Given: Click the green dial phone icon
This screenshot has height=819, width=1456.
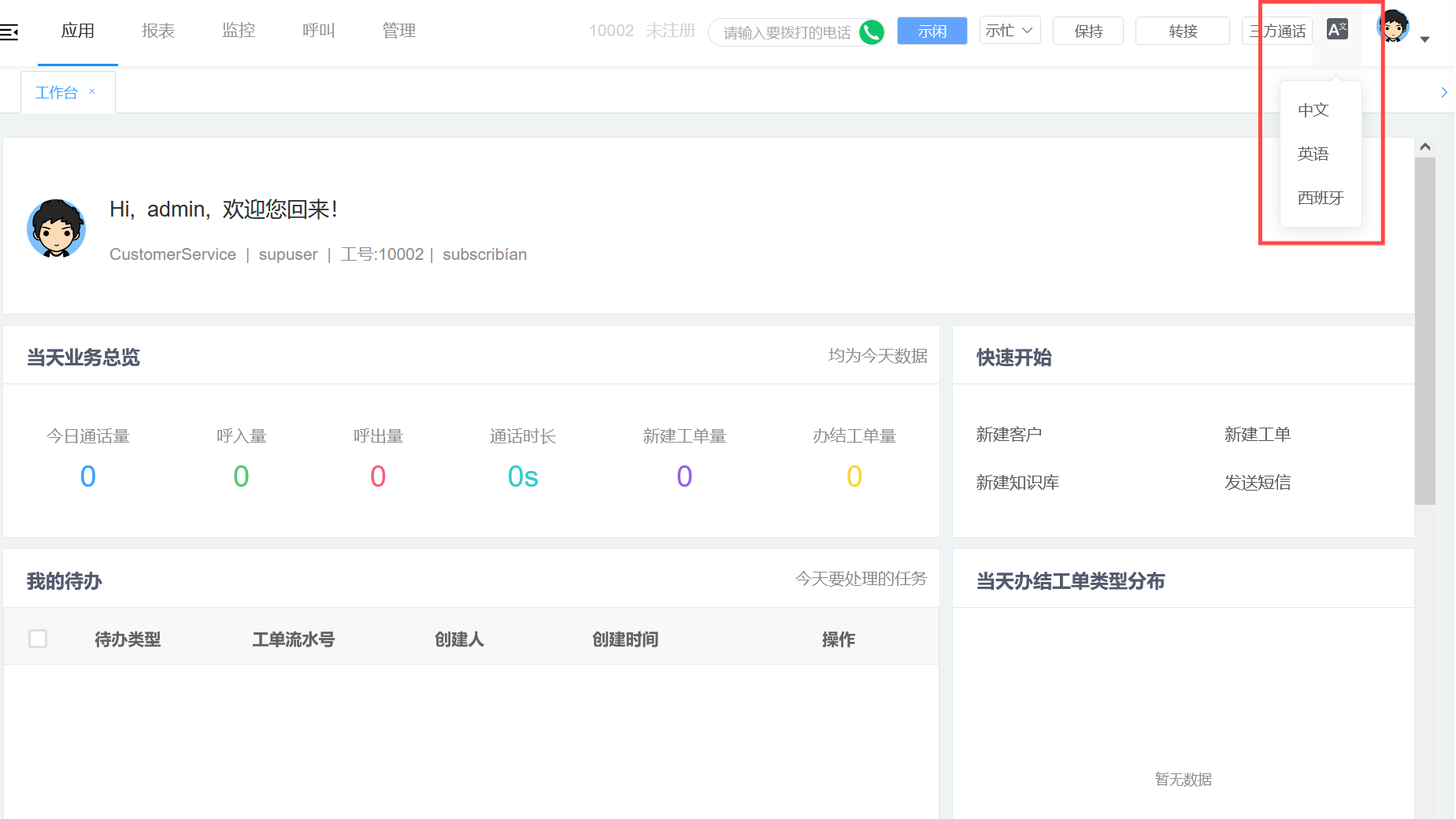Looking at the screenshot, I should pos(871,31).
